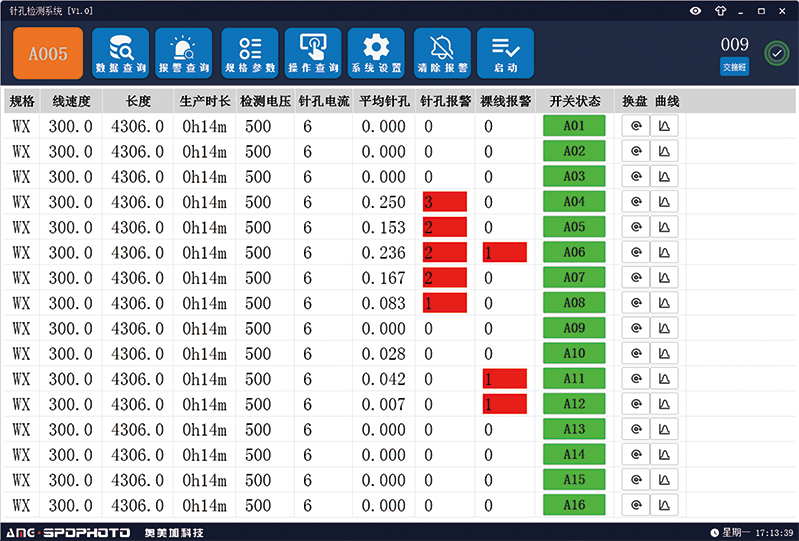Toggle the A01 switch status

coord(574,126)
